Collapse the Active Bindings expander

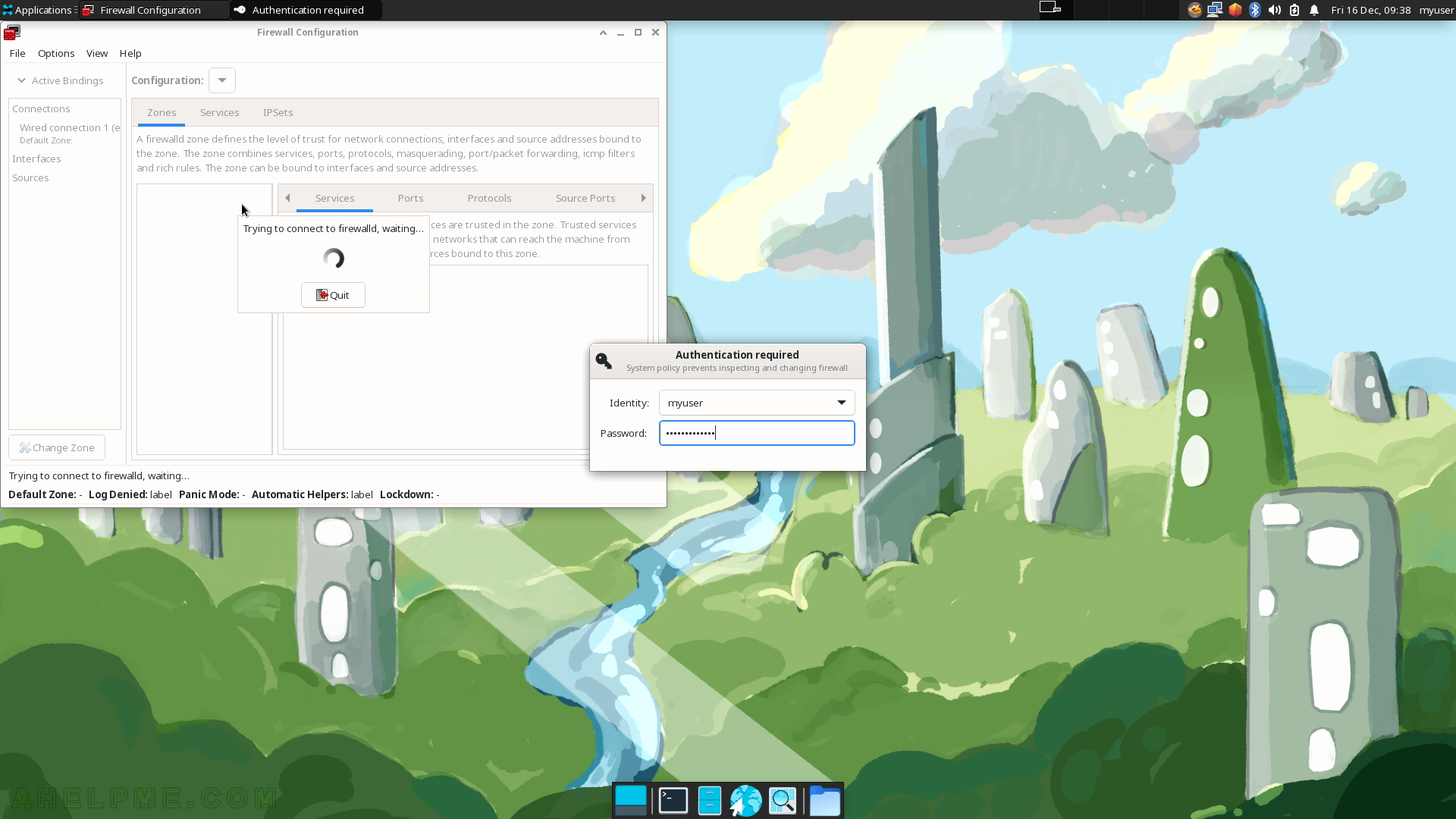click(22, 80)
